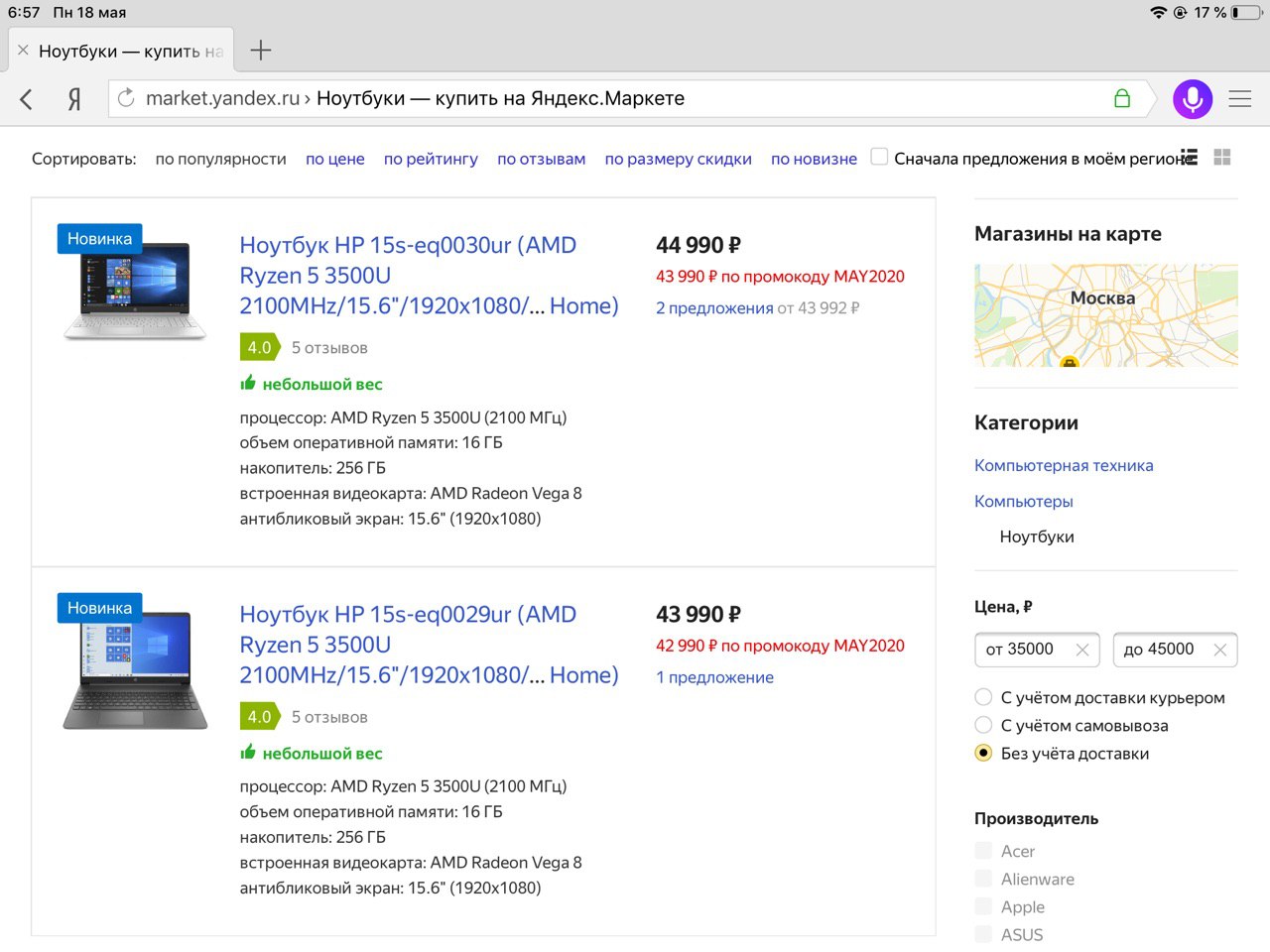The width and height of the screenshot is (1270, 952).
Task: Switch to grid view layout
Action: click(x=1222, y=157)
